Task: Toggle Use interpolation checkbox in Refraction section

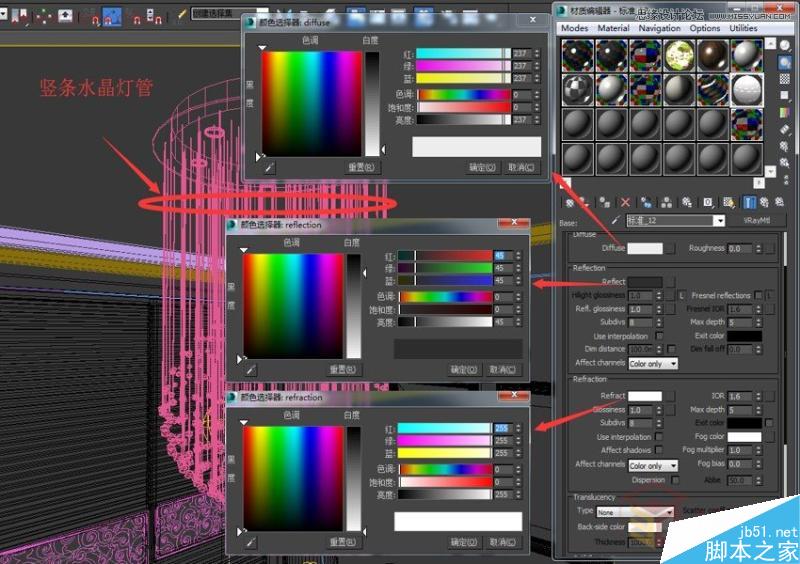Action: (x=659, y=437)
